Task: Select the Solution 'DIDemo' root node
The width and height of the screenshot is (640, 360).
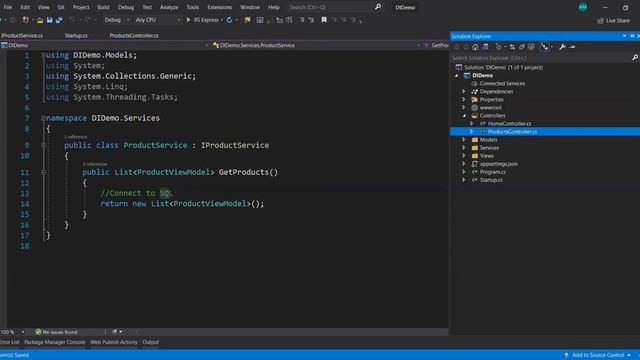Action: click(x=503, y=67)
